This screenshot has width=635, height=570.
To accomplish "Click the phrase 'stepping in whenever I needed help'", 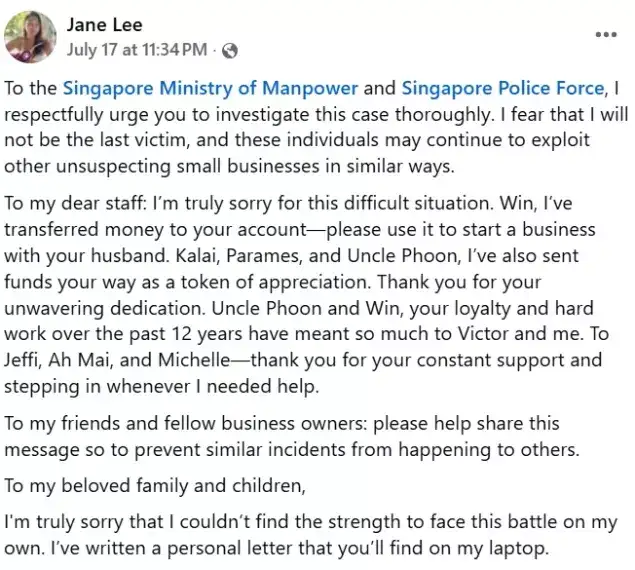I will click(x=162, y=386).
